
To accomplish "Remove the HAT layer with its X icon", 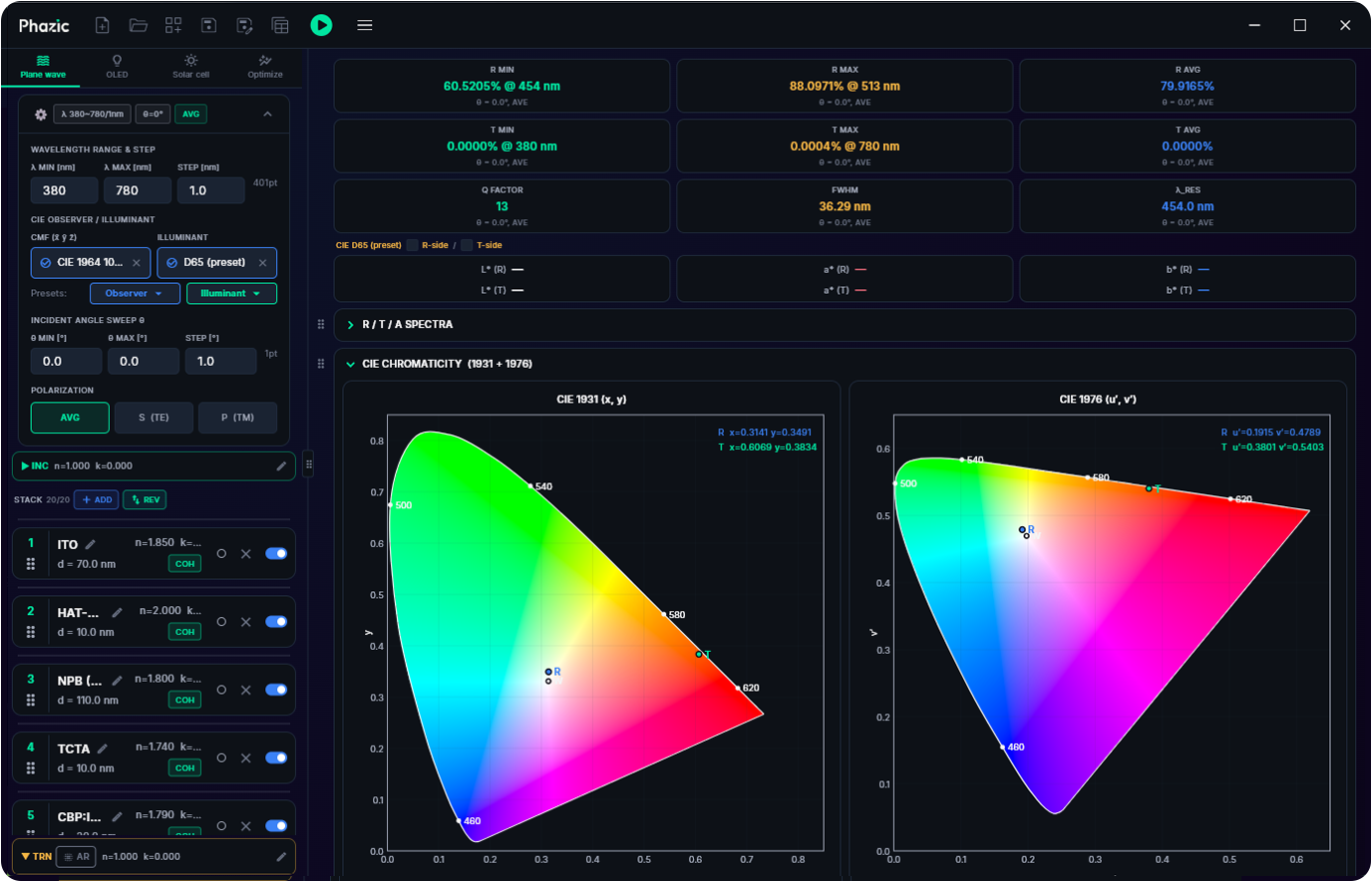I will 245,622.
